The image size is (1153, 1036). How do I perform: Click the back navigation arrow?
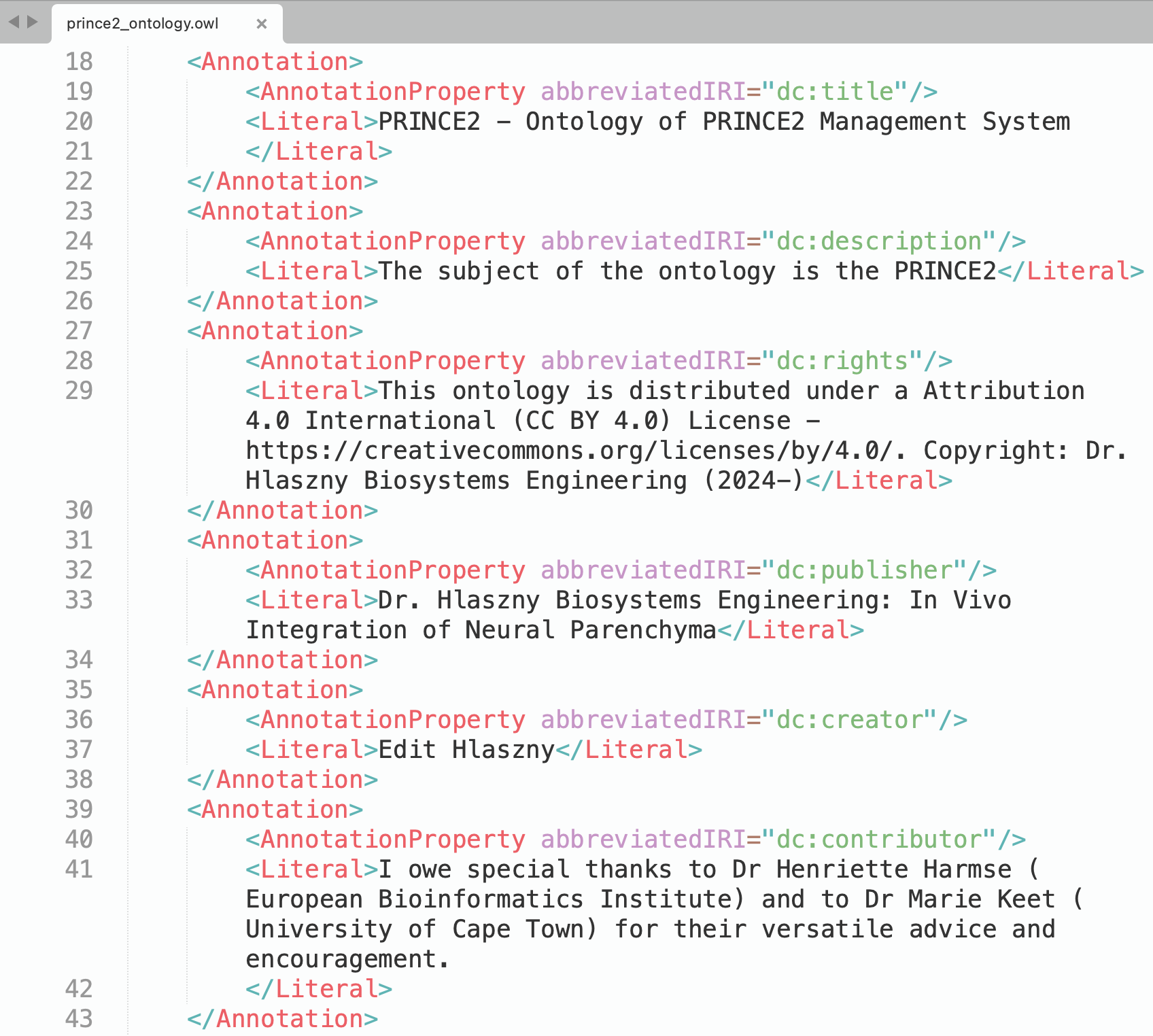pyautogui.click(x=14, y=22)
